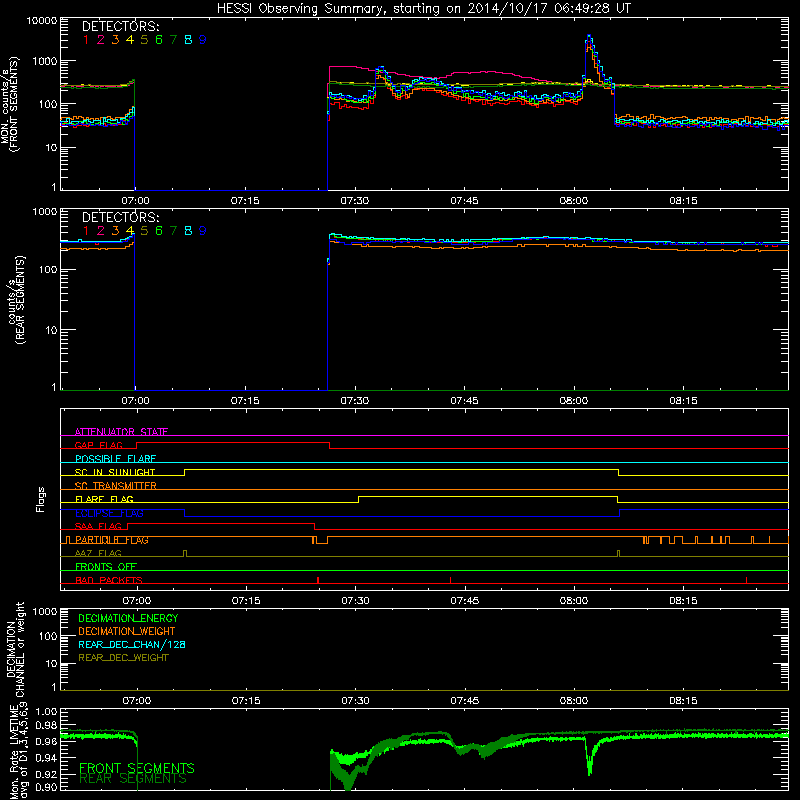Select green detector 6 in front segments legend

coord(159,40)
